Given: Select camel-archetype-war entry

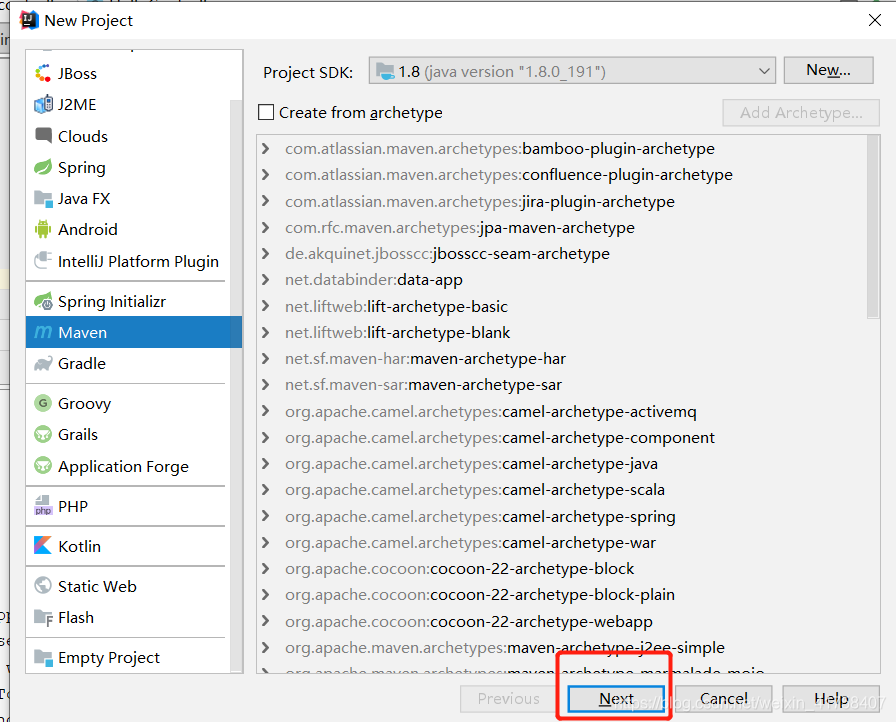Looking at the screenshot, I should click(470, 543).
